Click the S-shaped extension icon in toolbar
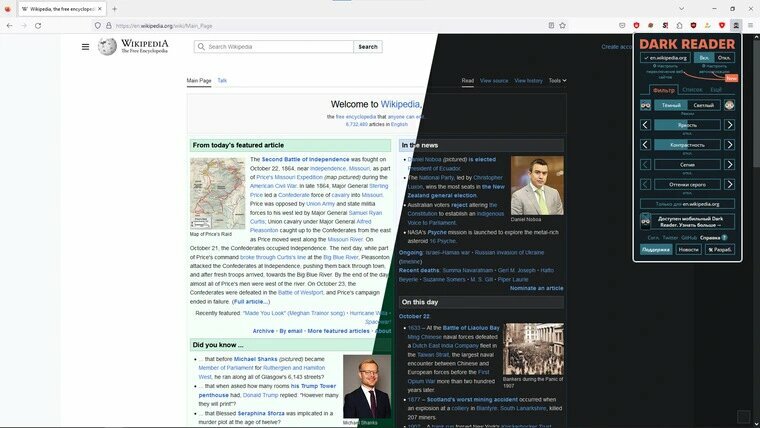The width and height of the screenshot is (760, 428). (x=665, y=26)
